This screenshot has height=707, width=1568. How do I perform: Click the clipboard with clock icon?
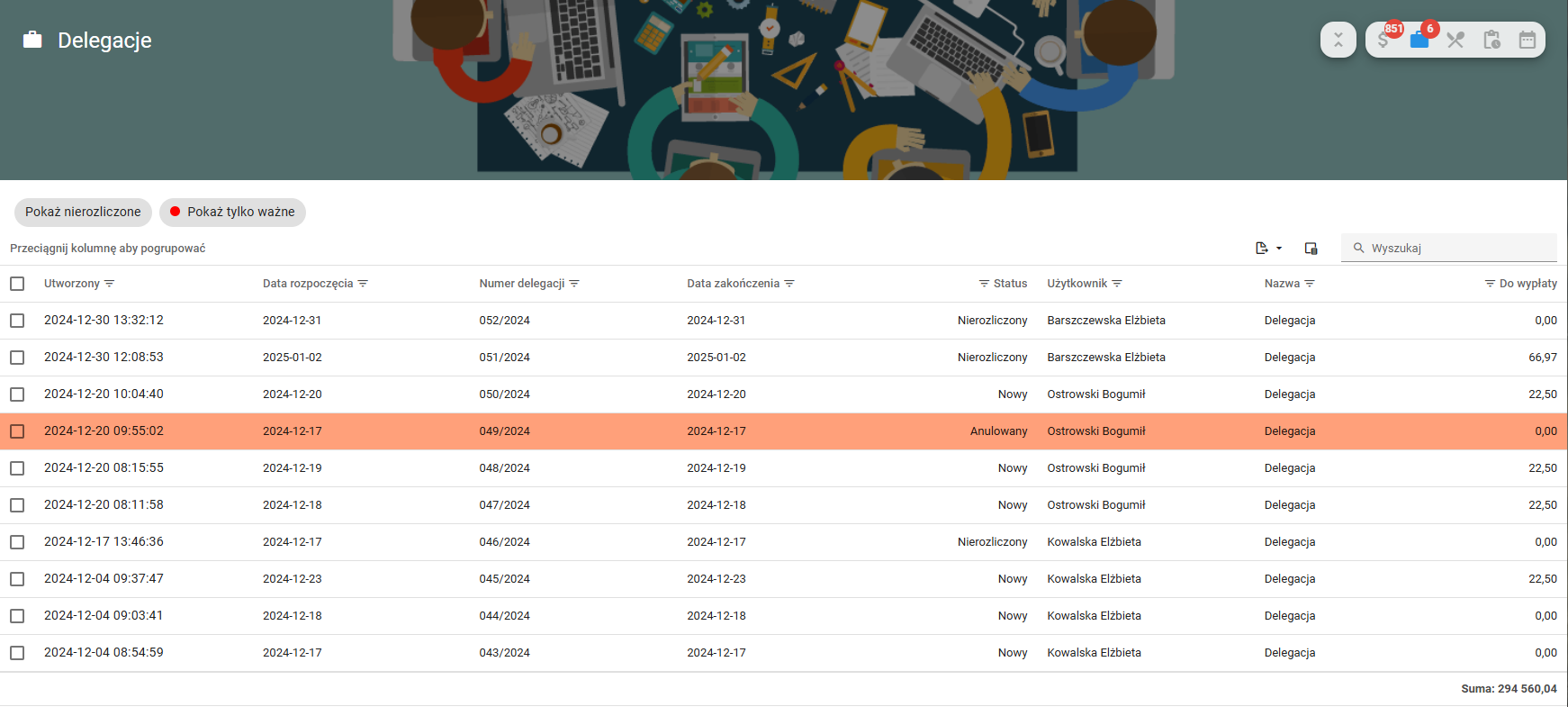(1491, 40)
